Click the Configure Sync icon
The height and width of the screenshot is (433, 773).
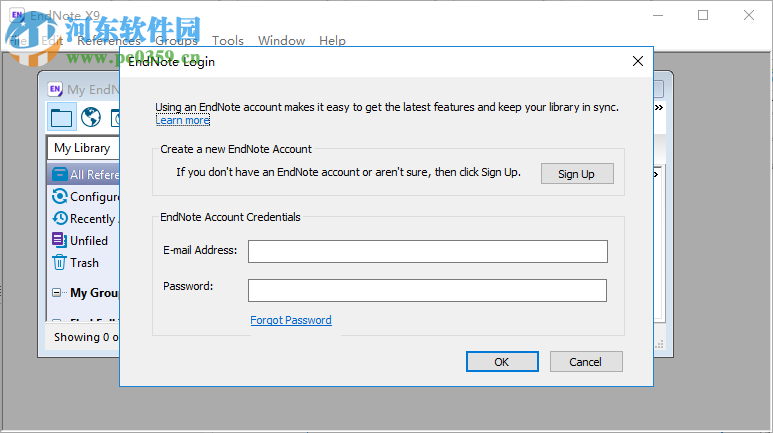click(60, 197)
